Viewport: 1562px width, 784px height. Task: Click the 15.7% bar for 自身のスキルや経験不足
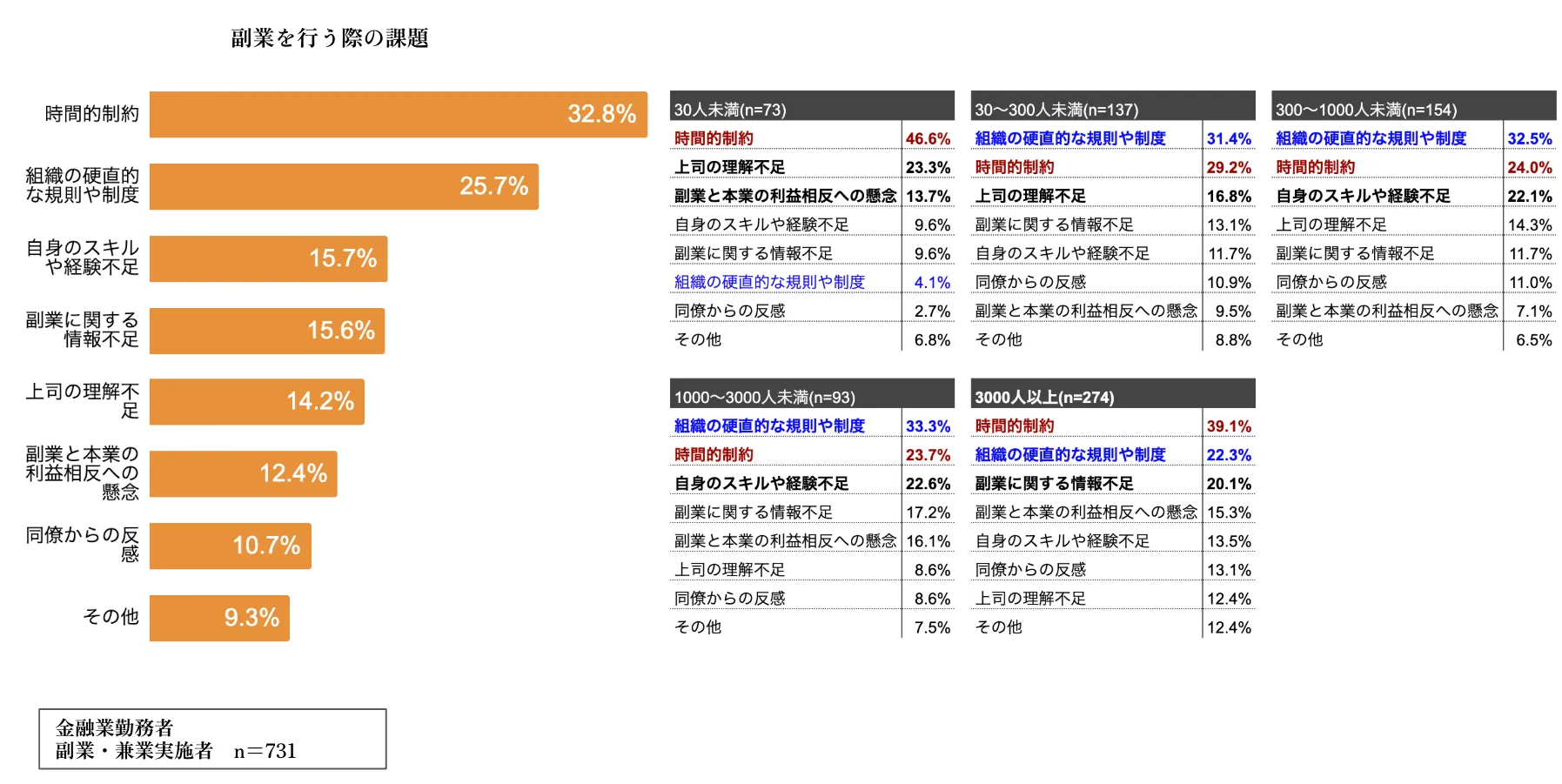point(268,258)
